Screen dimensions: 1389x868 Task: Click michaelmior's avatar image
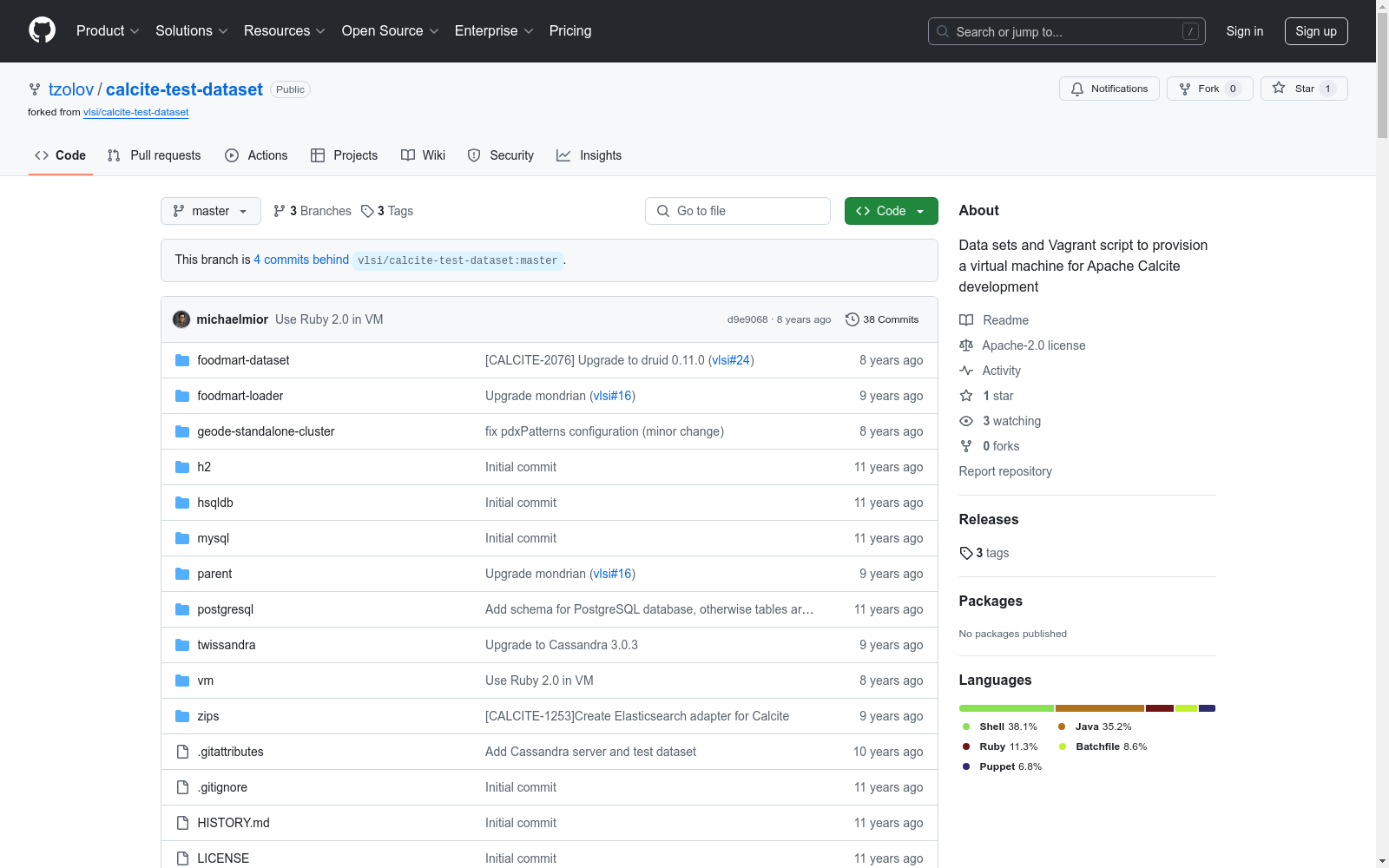coord(181,319)
